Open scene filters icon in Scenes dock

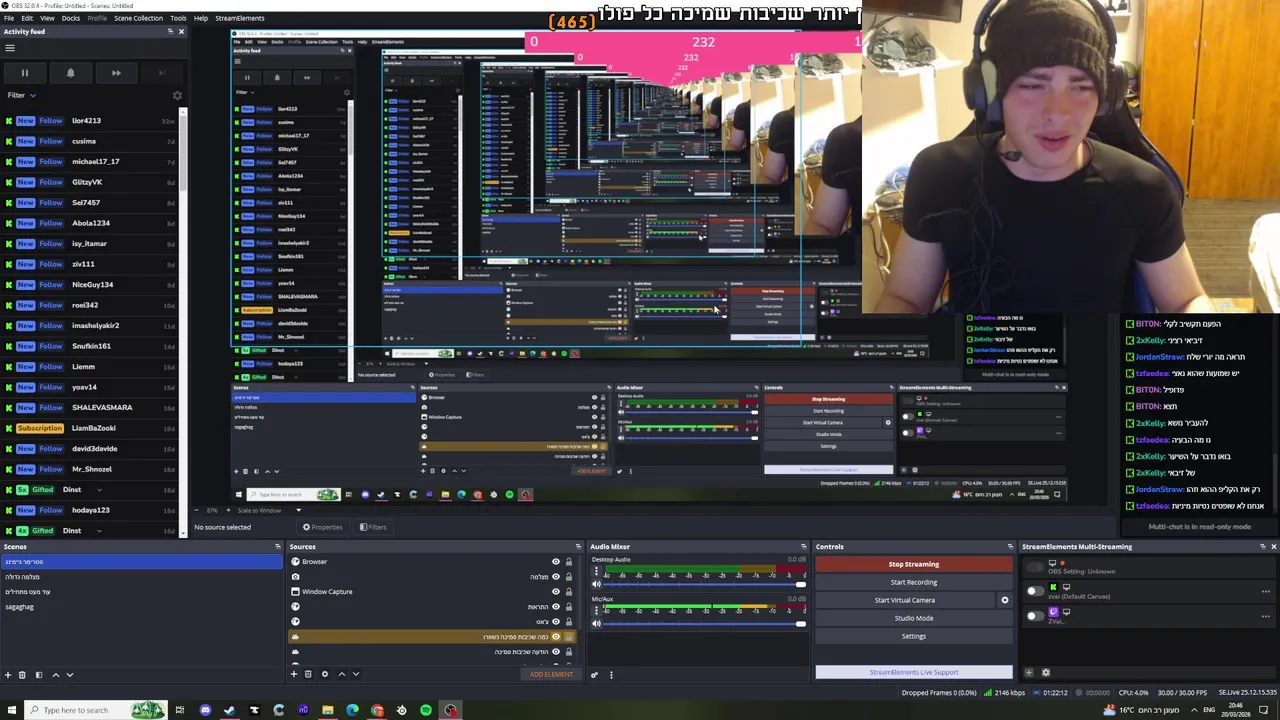coord(39,675)
